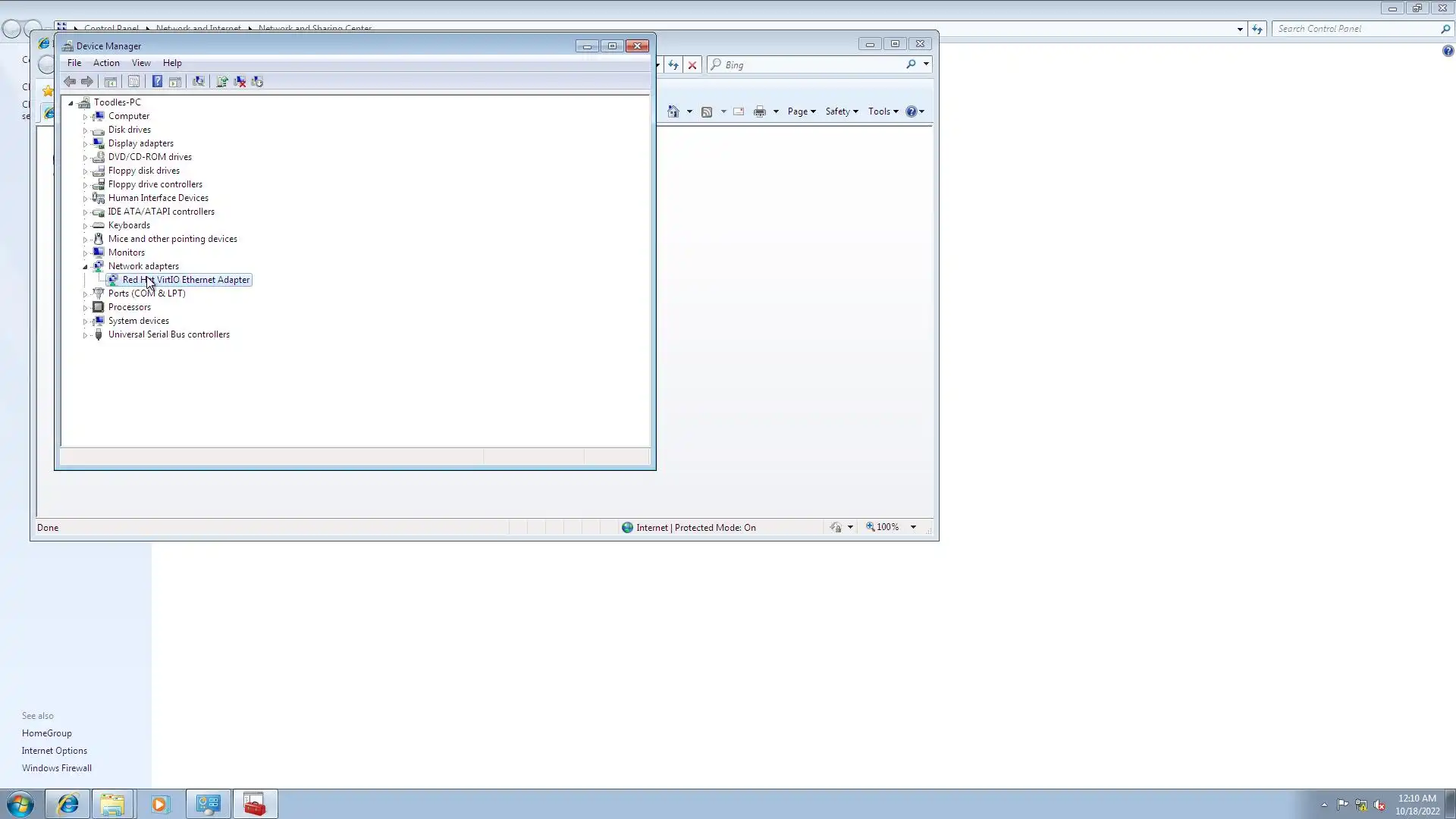The height and width of the screenshot is (819, 1456).
Task: Click Update Driver Software toolbar icon
Action: 222,82
